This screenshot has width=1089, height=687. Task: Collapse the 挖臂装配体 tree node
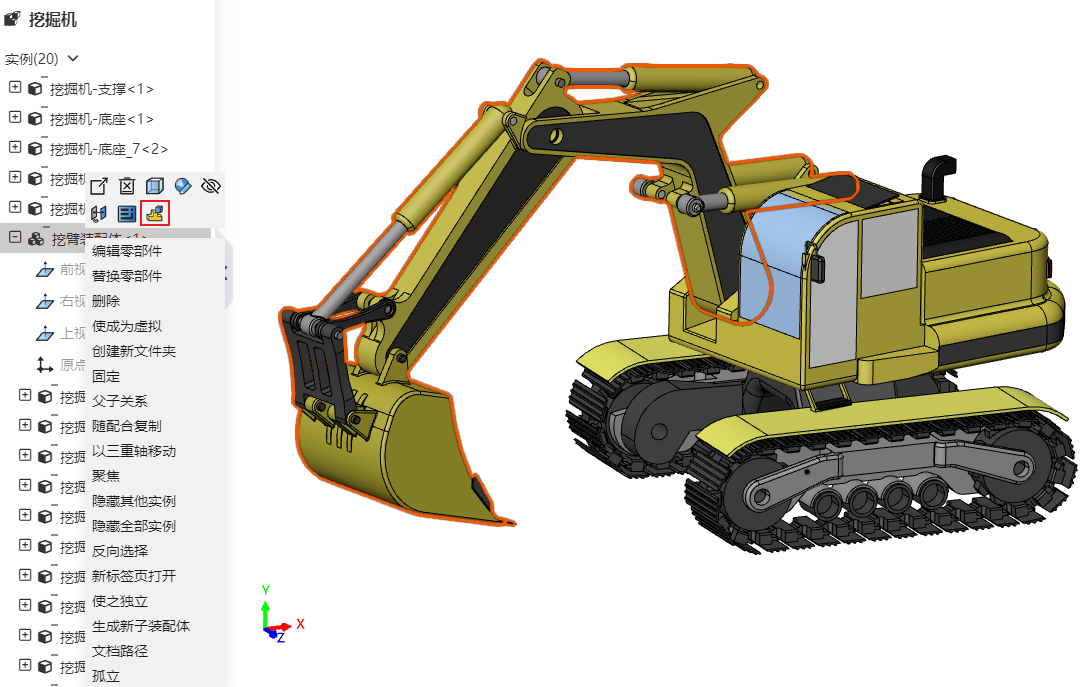[15, 238]
